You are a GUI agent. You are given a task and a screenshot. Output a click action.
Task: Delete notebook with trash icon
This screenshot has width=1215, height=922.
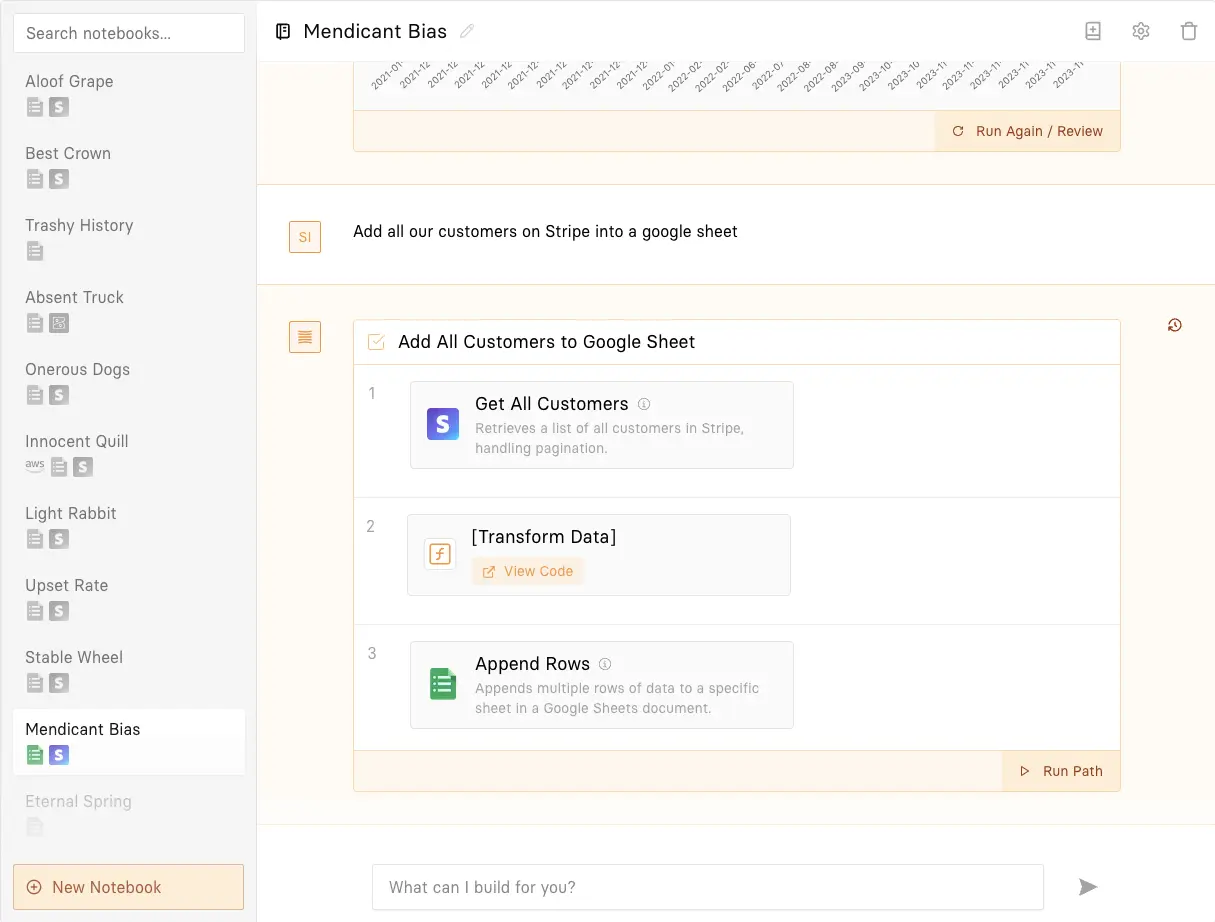(x=1189, y=31)
